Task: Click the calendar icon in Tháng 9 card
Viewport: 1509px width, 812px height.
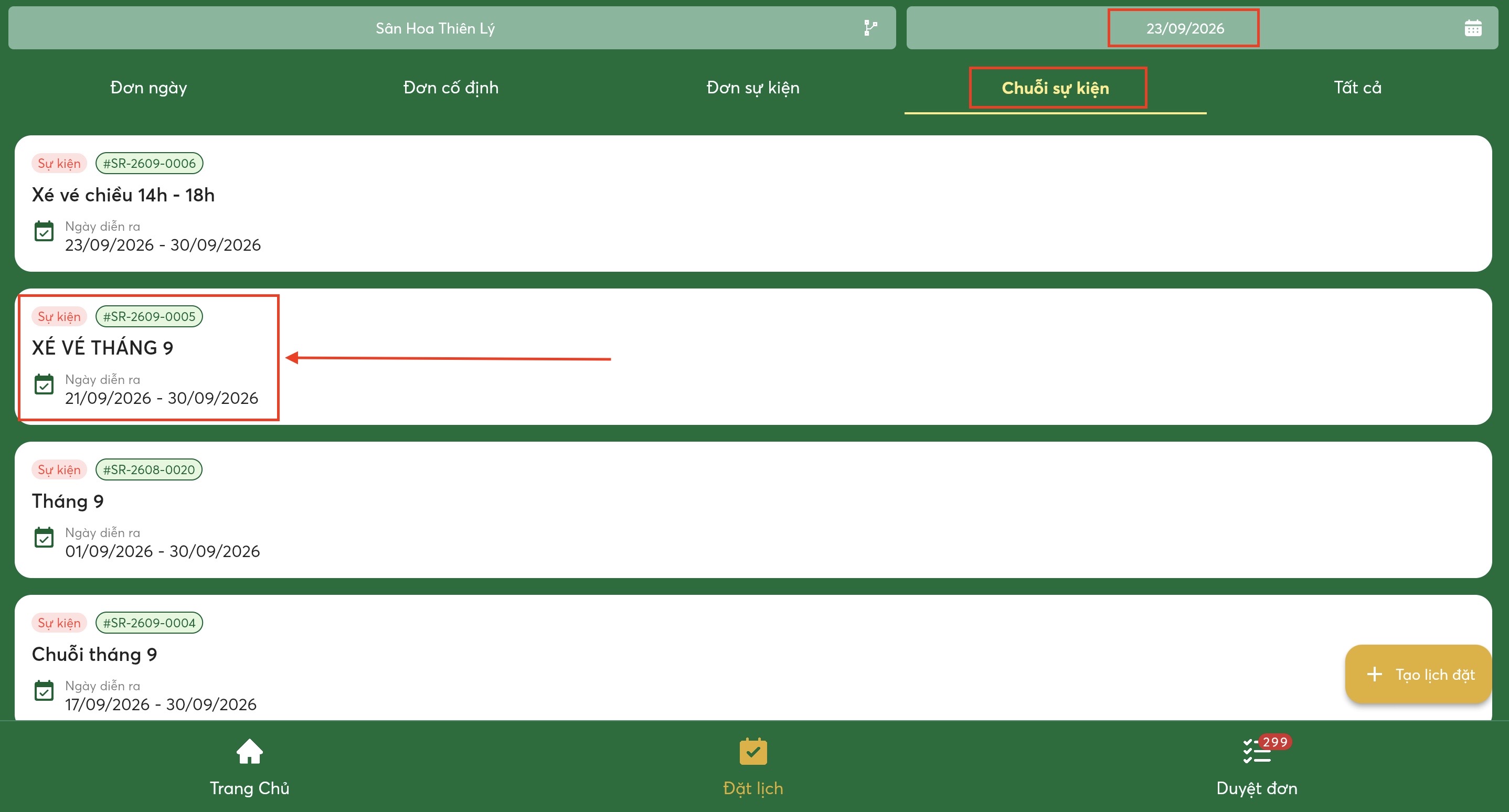Action: (44, 538)
